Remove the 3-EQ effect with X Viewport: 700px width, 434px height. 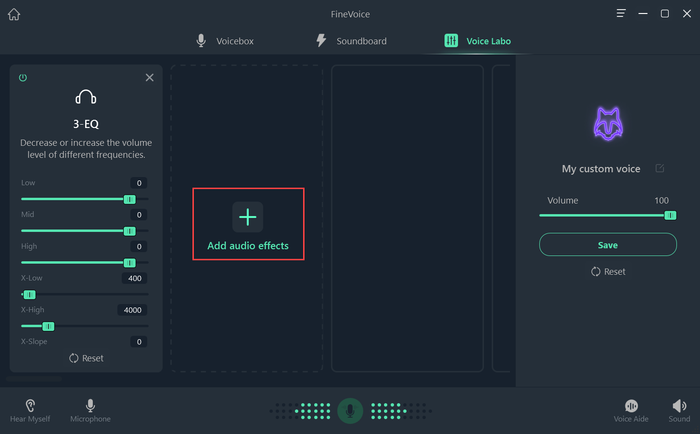coord(150,78)
